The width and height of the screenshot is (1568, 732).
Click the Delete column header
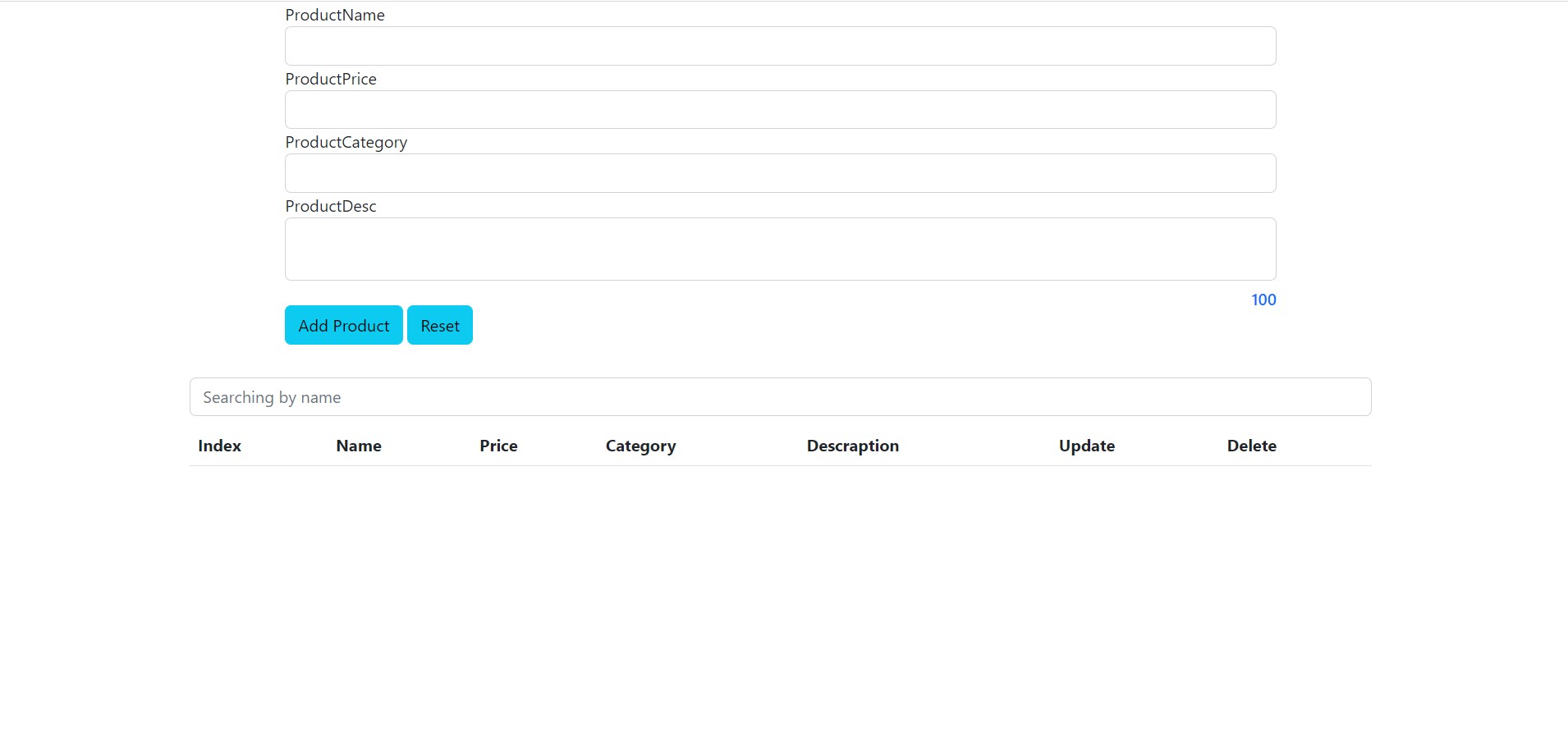click(x=1251, y=446)
